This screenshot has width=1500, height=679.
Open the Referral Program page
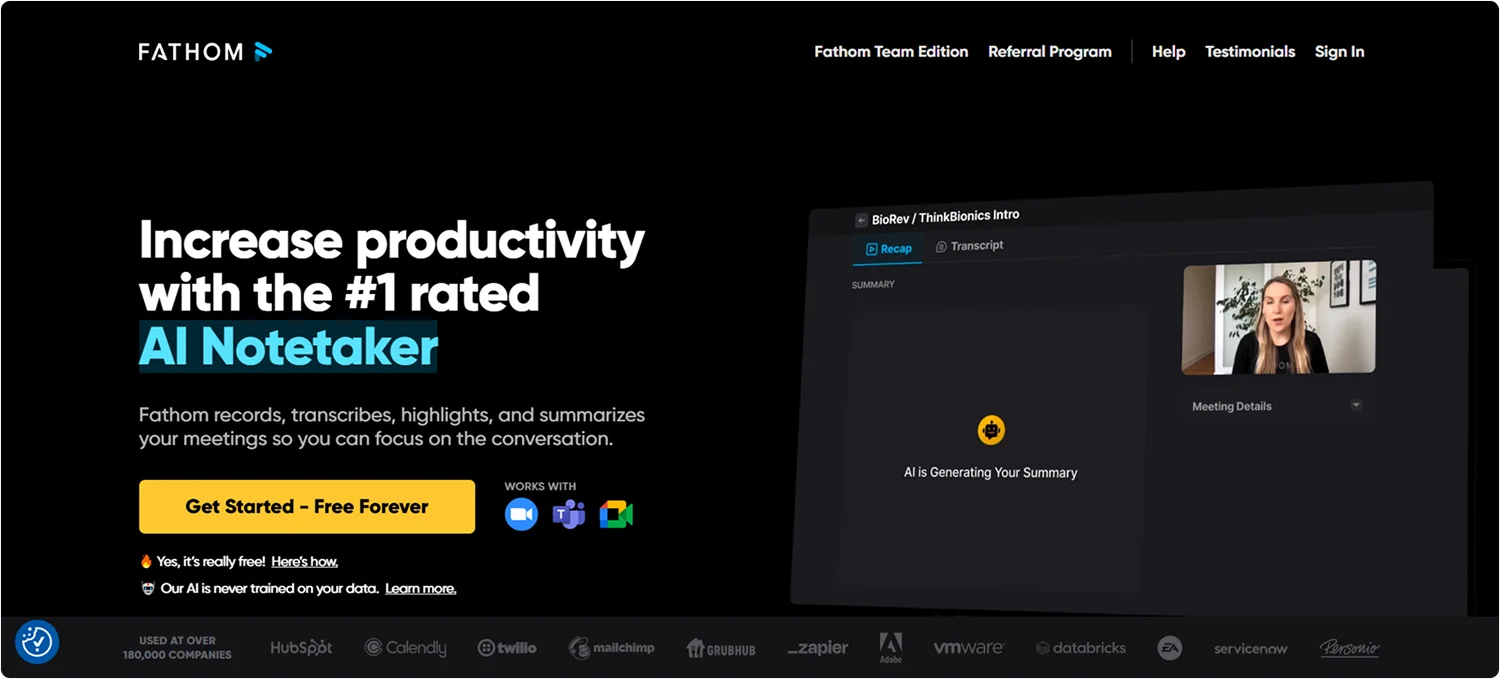click(x=1050, y=52)
